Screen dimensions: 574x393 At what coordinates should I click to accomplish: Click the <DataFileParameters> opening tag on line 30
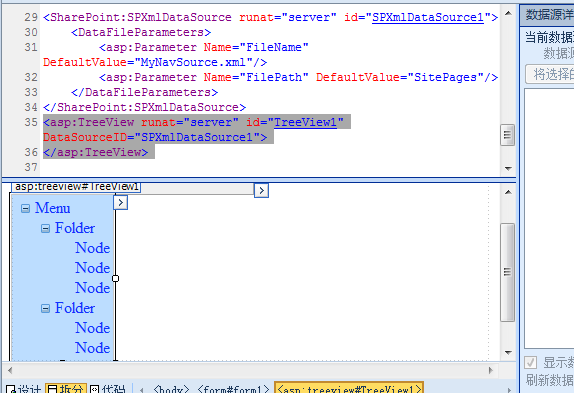[x=141, y=32]
